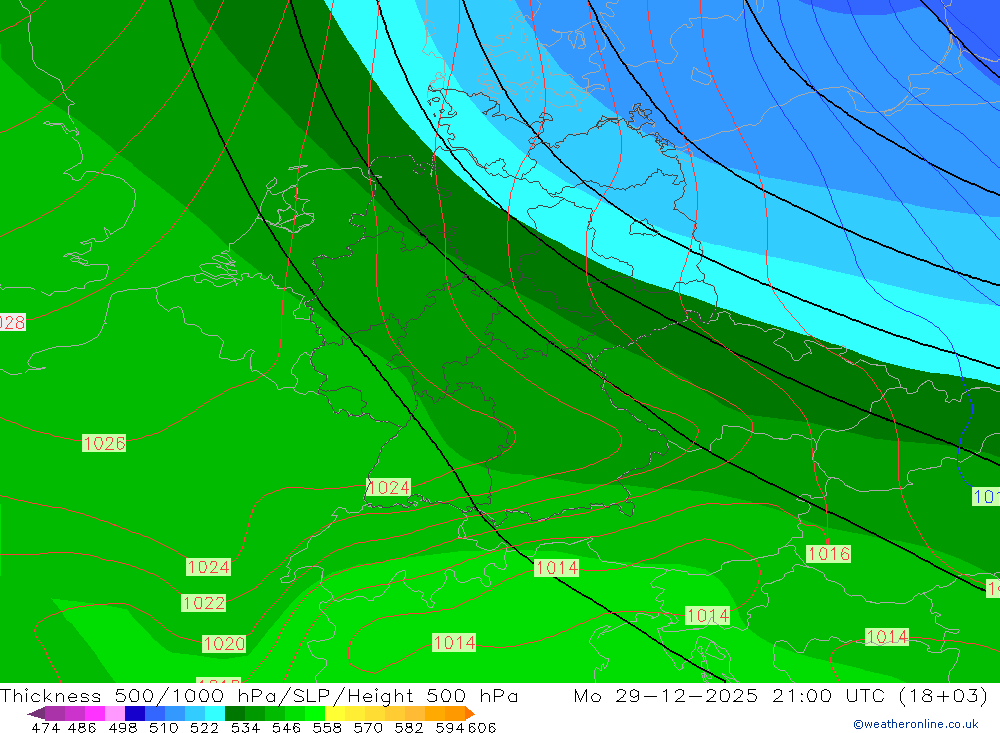The image size is (1000, 733).
Task: Pick the pale pink legend swatch above 498
Action: point(115,713)
